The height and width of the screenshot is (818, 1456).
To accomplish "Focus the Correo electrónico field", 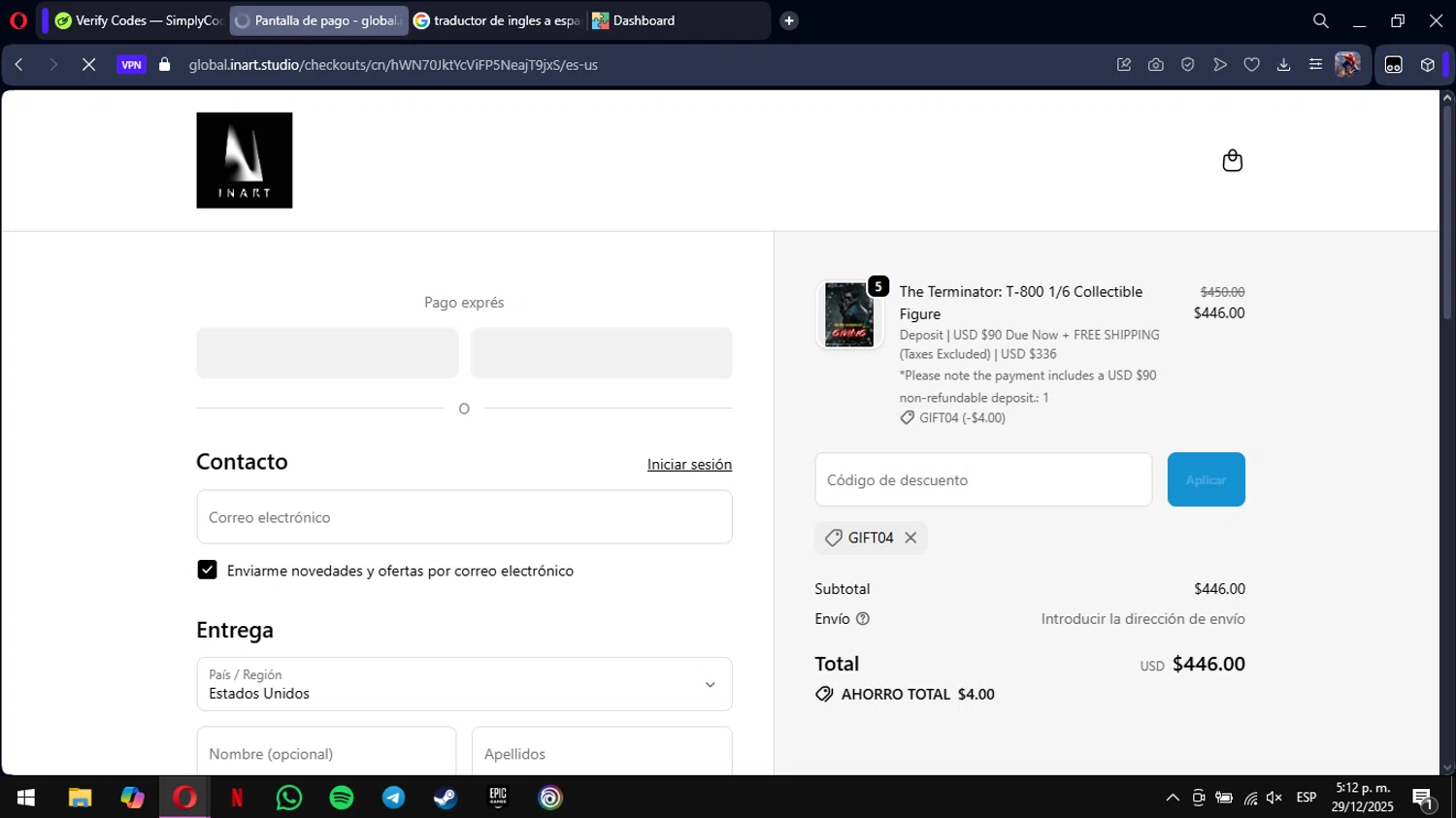I will point(464,517).
